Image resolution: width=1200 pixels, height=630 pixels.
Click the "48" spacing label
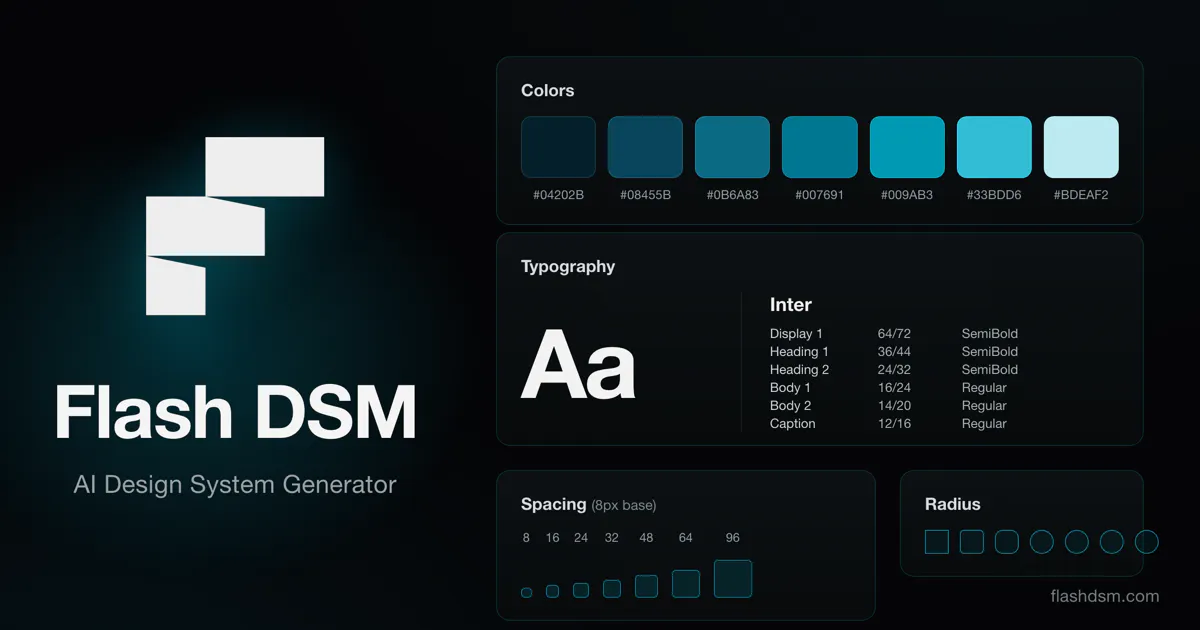[x=646, y=538]
